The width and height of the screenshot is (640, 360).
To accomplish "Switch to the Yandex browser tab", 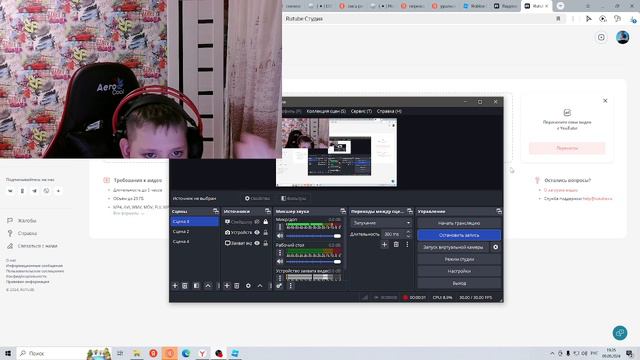I will click(505, 6).
